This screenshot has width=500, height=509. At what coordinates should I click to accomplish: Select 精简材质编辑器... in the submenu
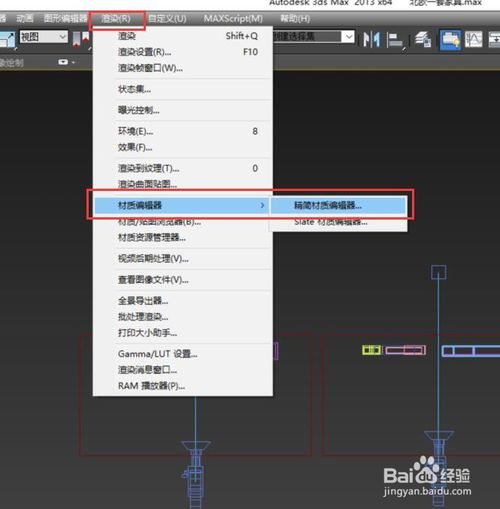339,205
